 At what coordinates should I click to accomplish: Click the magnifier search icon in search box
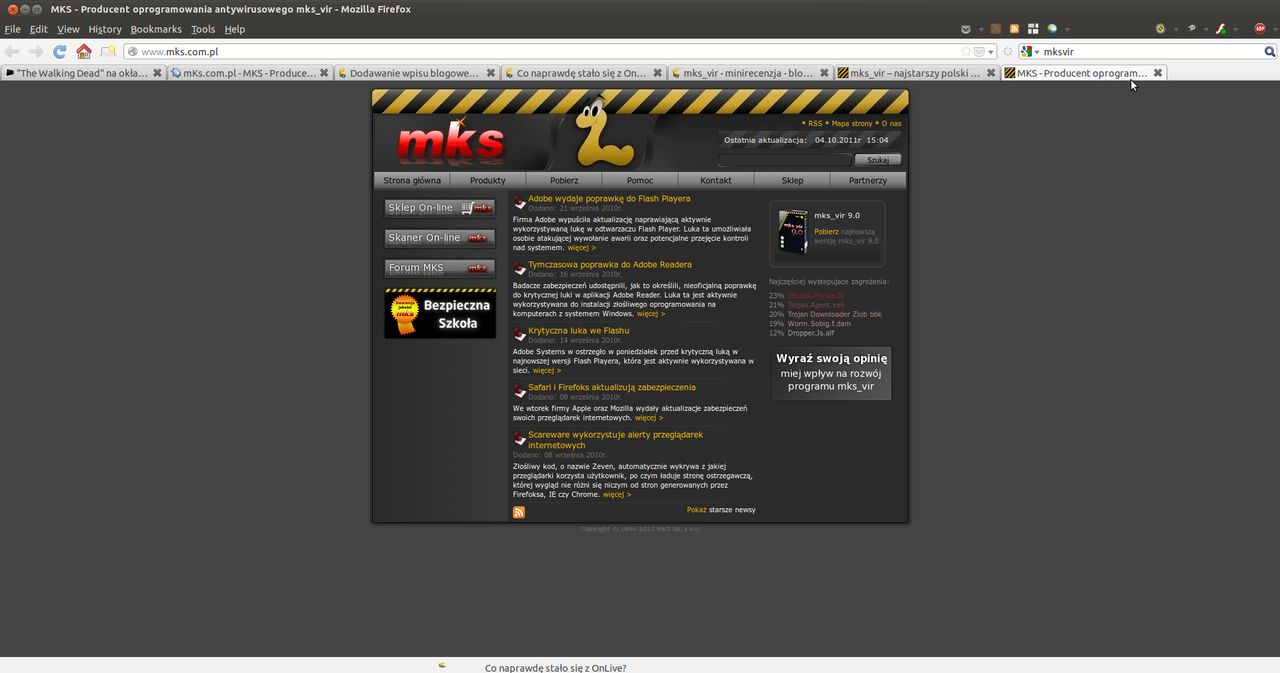click(1269, 51)
